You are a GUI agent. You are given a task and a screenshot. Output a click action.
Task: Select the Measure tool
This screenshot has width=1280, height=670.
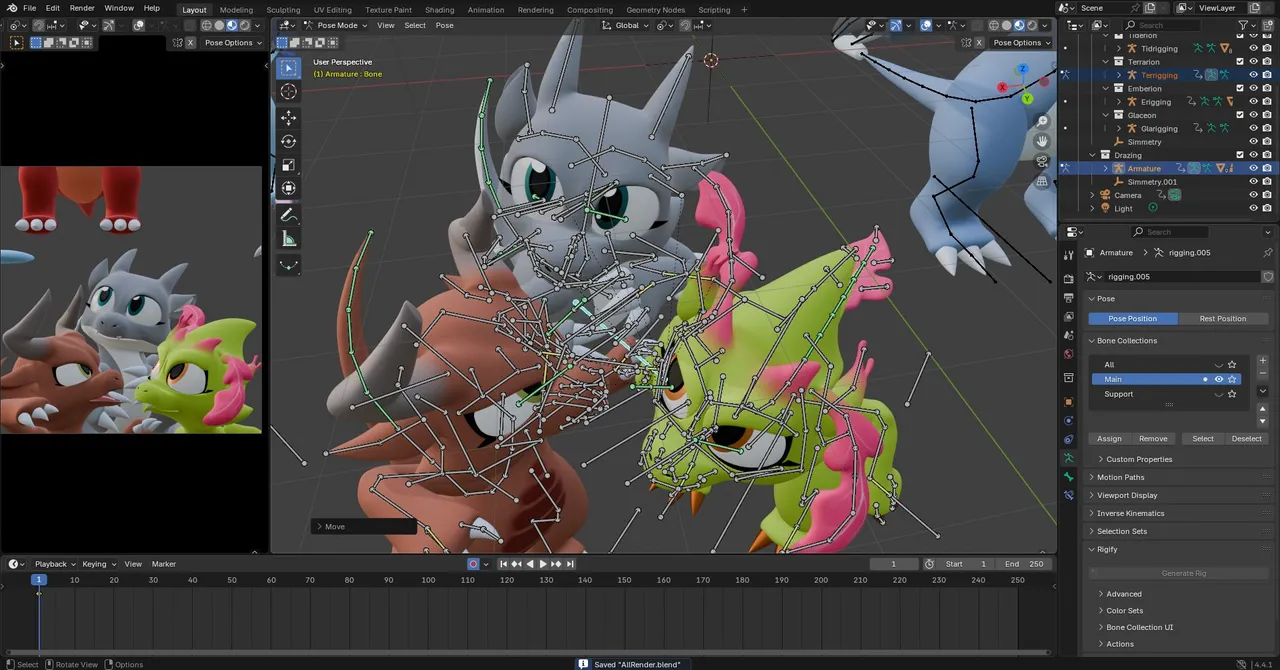coord(288,238)
